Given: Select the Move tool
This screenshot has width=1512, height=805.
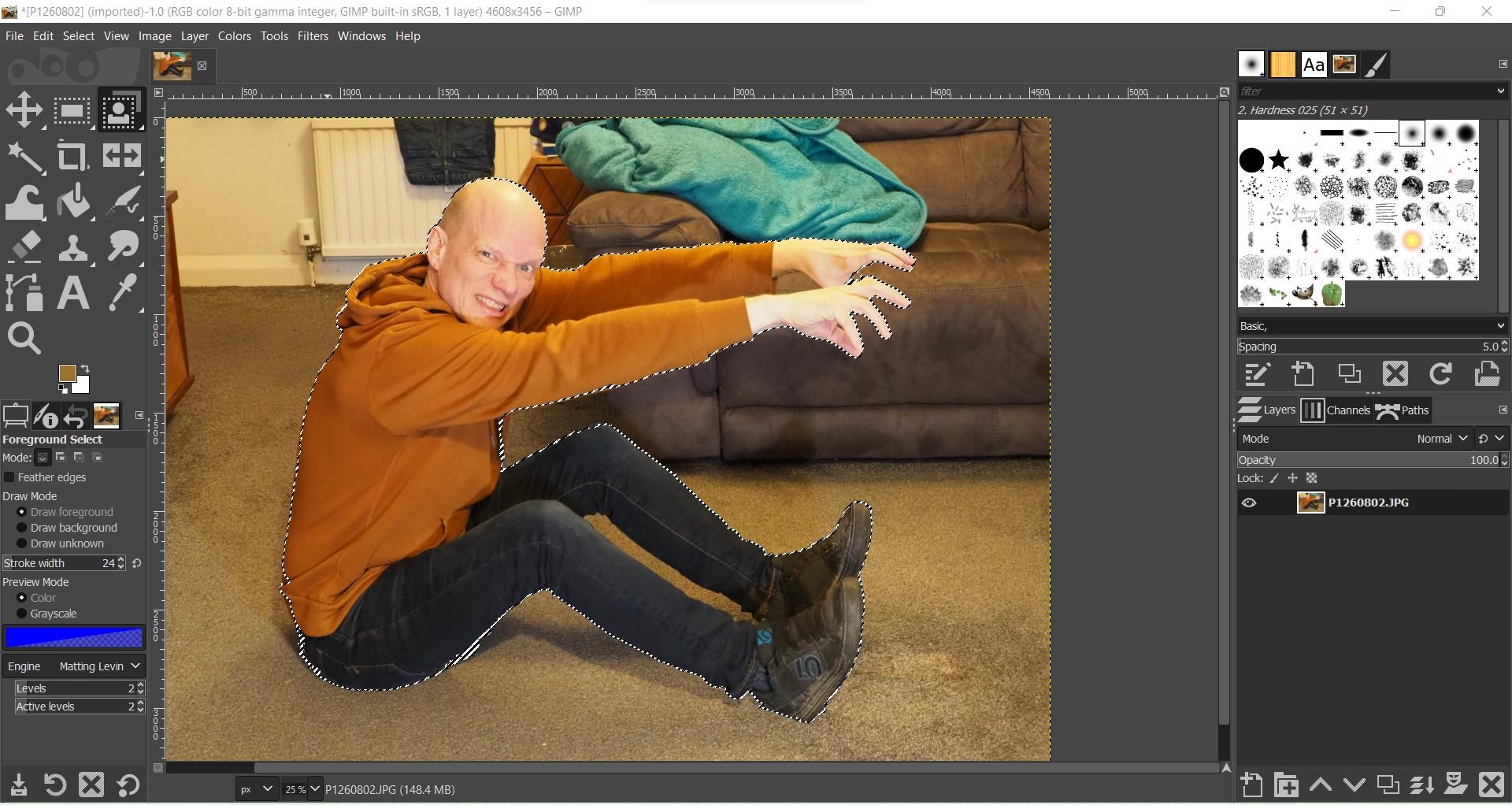Looking at the screenshot, I should (x=24, y=109).
